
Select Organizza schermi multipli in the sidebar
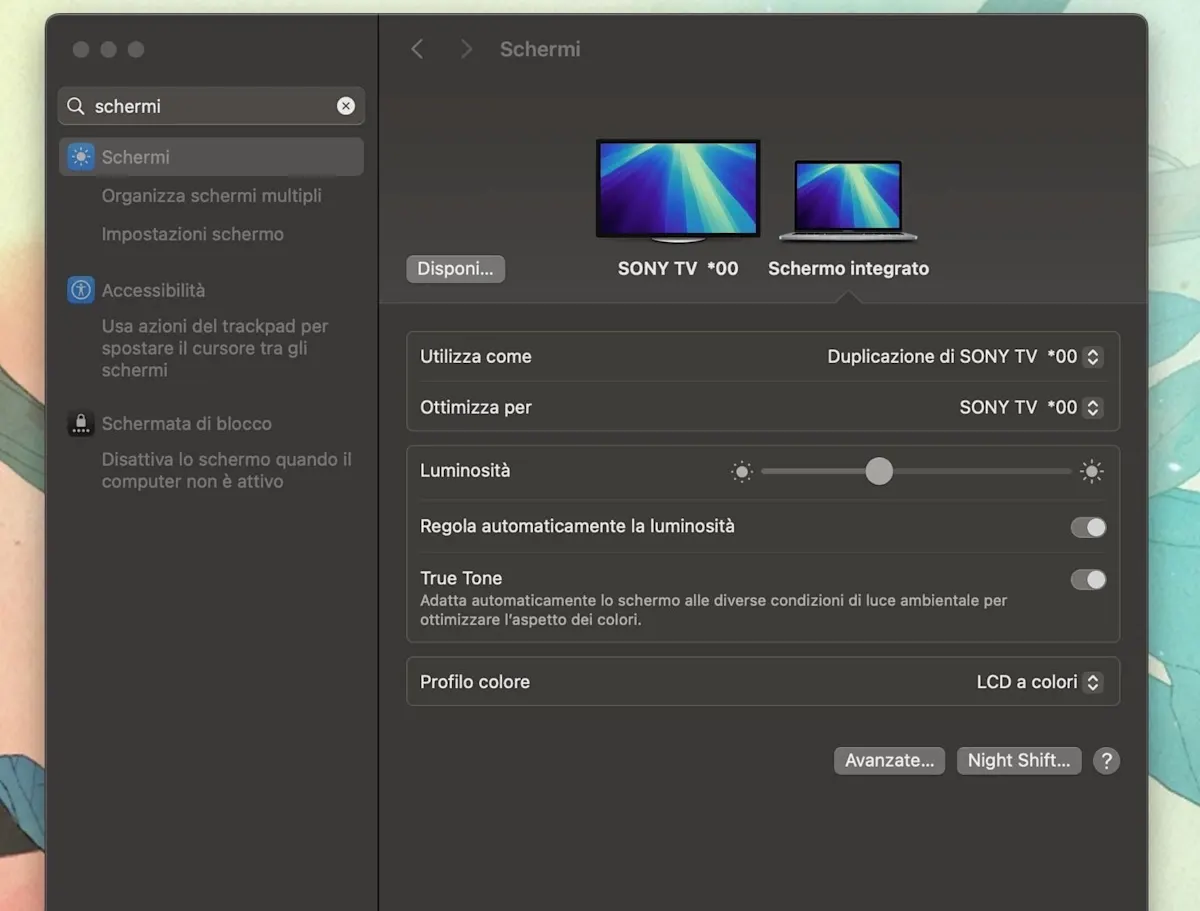tap(211, 196)
